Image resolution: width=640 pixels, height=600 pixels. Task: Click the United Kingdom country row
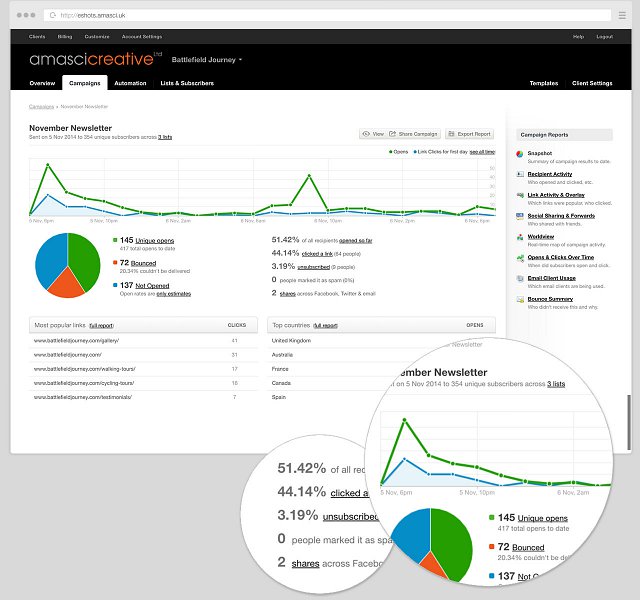coord(381,341)
